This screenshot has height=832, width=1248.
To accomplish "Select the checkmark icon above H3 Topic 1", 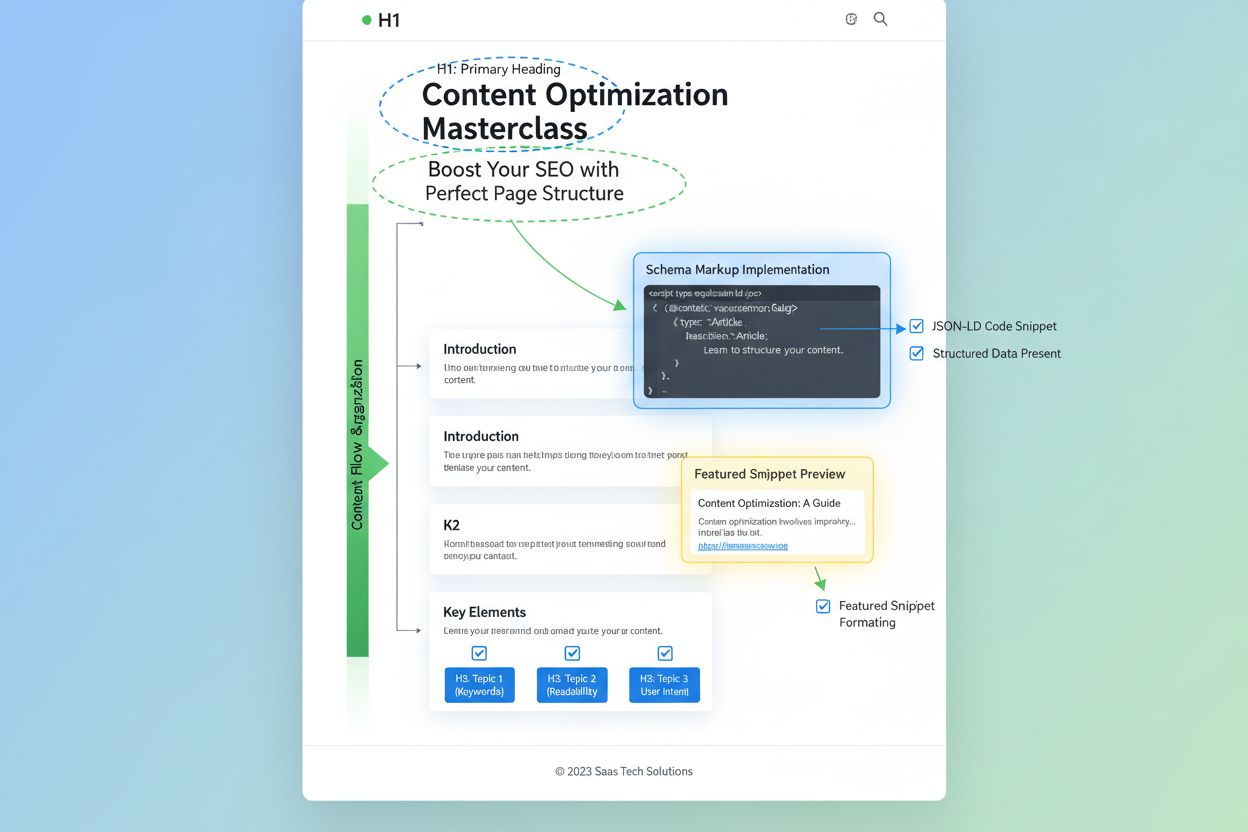I will pos(479,652).
